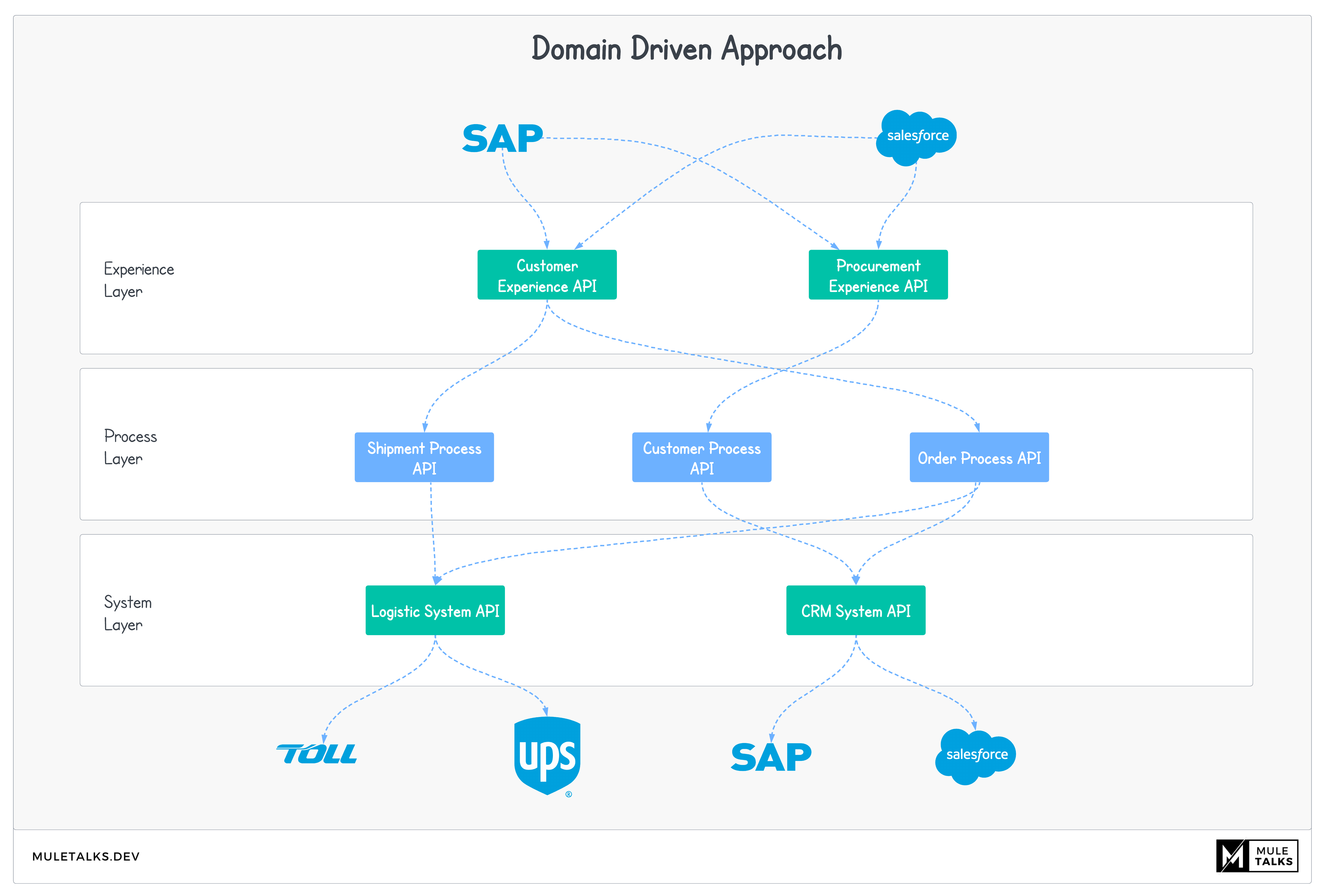Viewport: 1325px width, 896px height.
Task: Click the TOLL logo
Action: pos(317,754)
